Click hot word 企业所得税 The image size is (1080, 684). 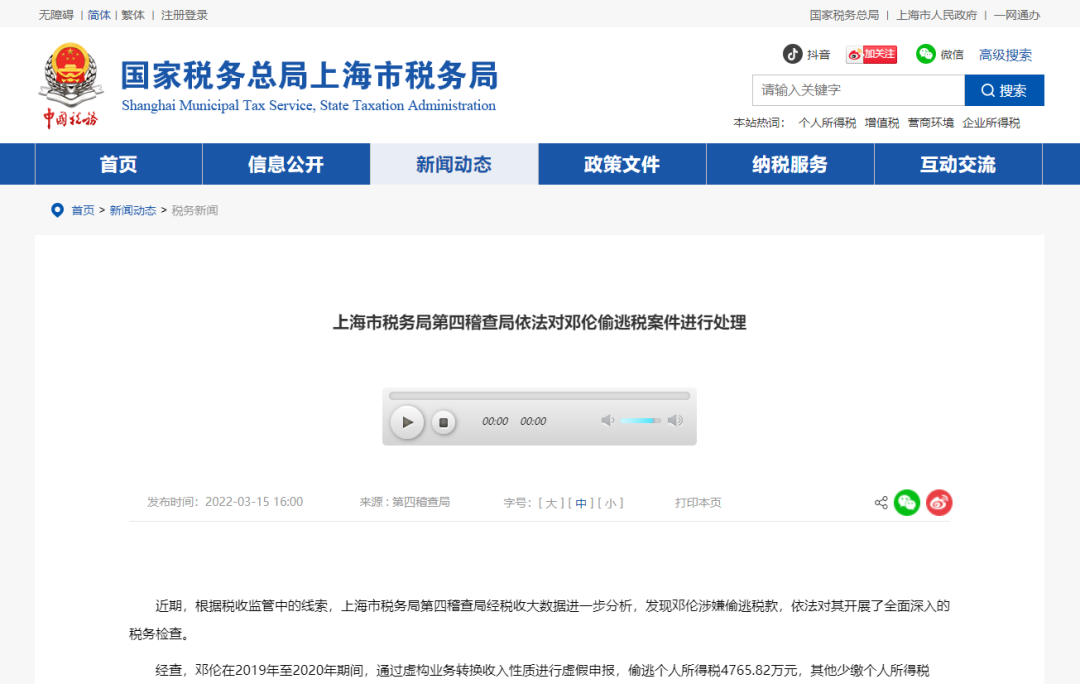pos(991,123)
